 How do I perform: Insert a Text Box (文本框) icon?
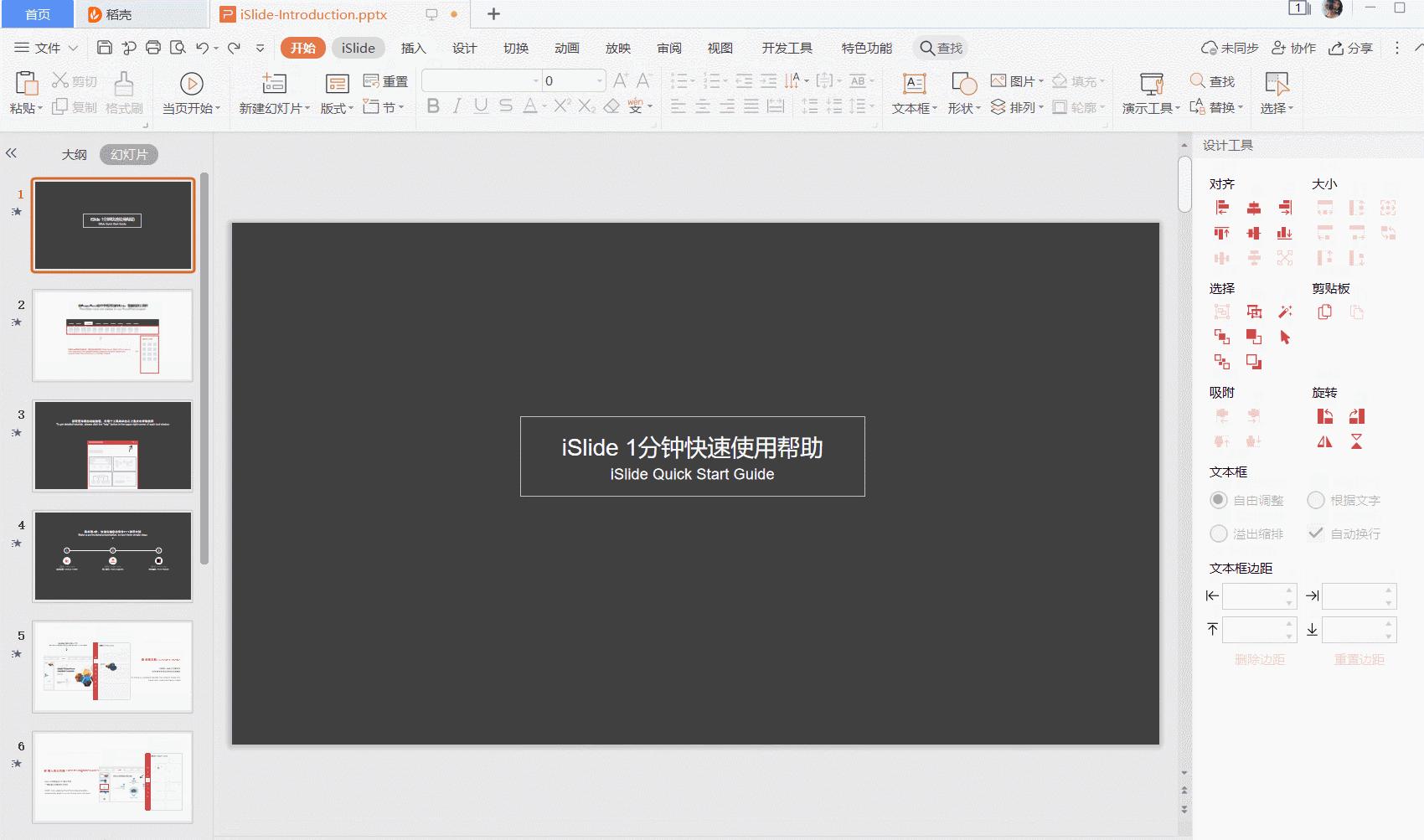915,83
